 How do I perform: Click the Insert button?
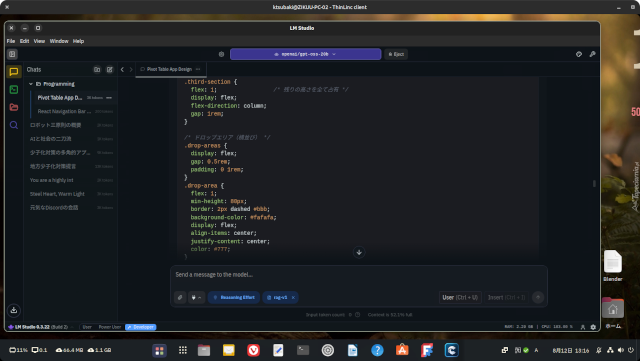tap(506, 297)
